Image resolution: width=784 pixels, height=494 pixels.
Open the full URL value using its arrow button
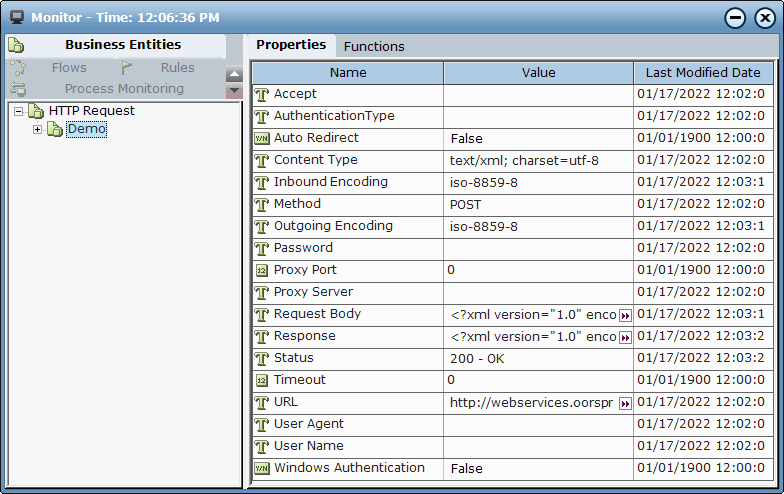pos(625,403)
